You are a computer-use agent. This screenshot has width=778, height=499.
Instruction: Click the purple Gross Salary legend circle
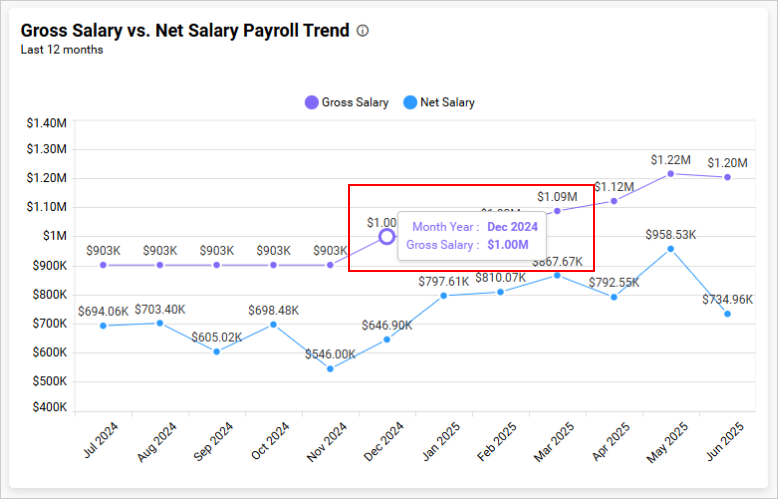[x=312, y=102]
